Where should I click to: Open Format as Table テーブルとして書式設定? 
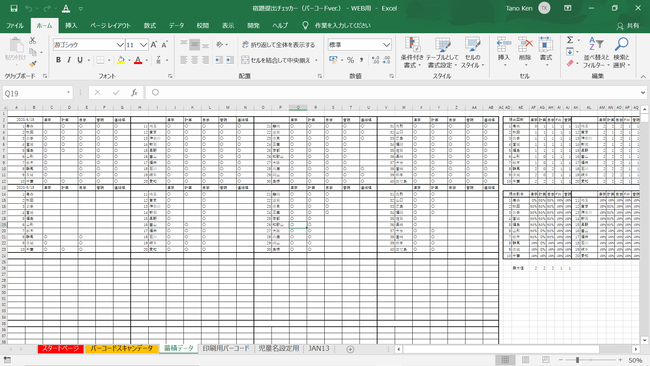pos(442,53)
